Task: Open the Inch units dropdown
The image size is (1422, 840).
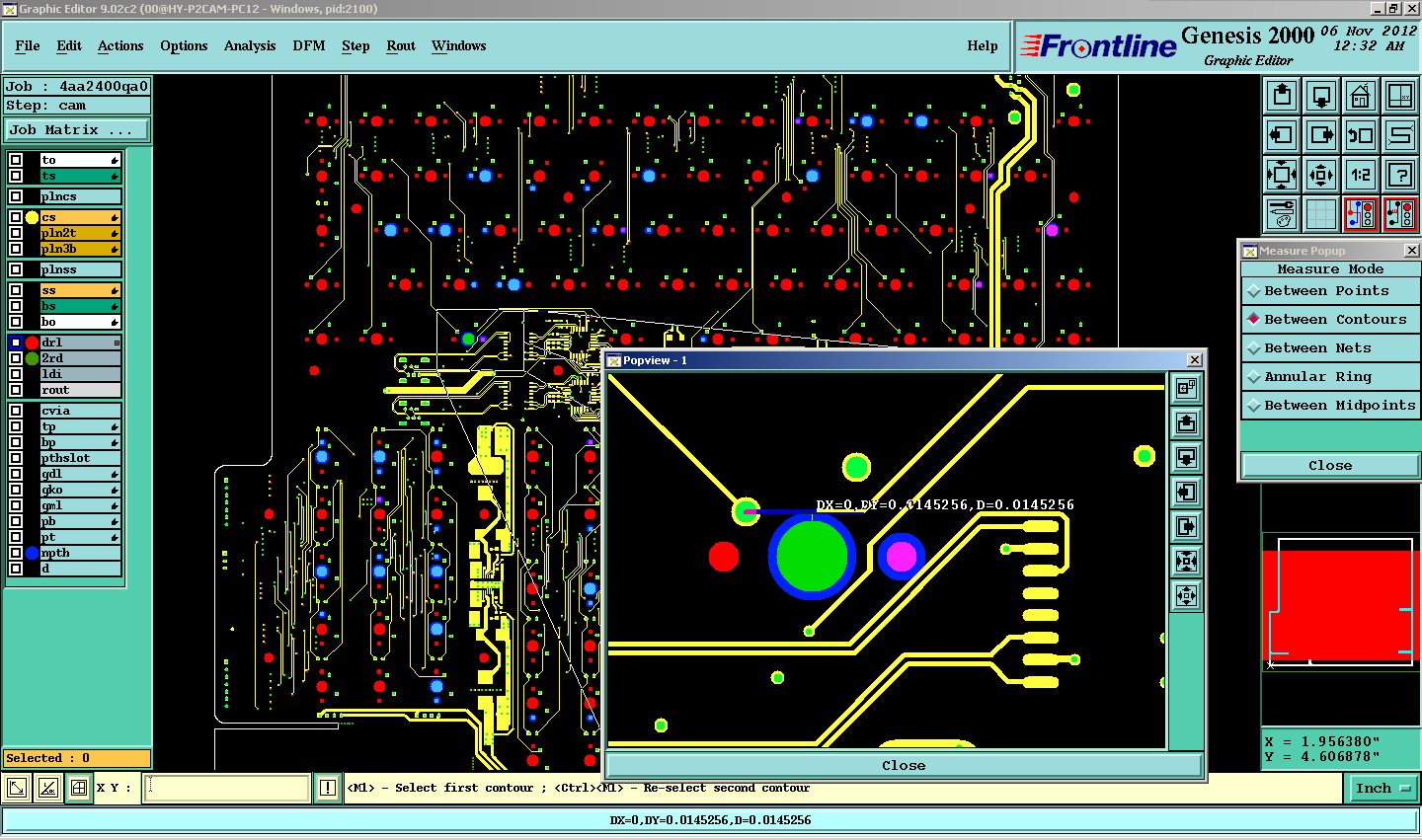Action: pyautogui.click(x=1382, y=788)
